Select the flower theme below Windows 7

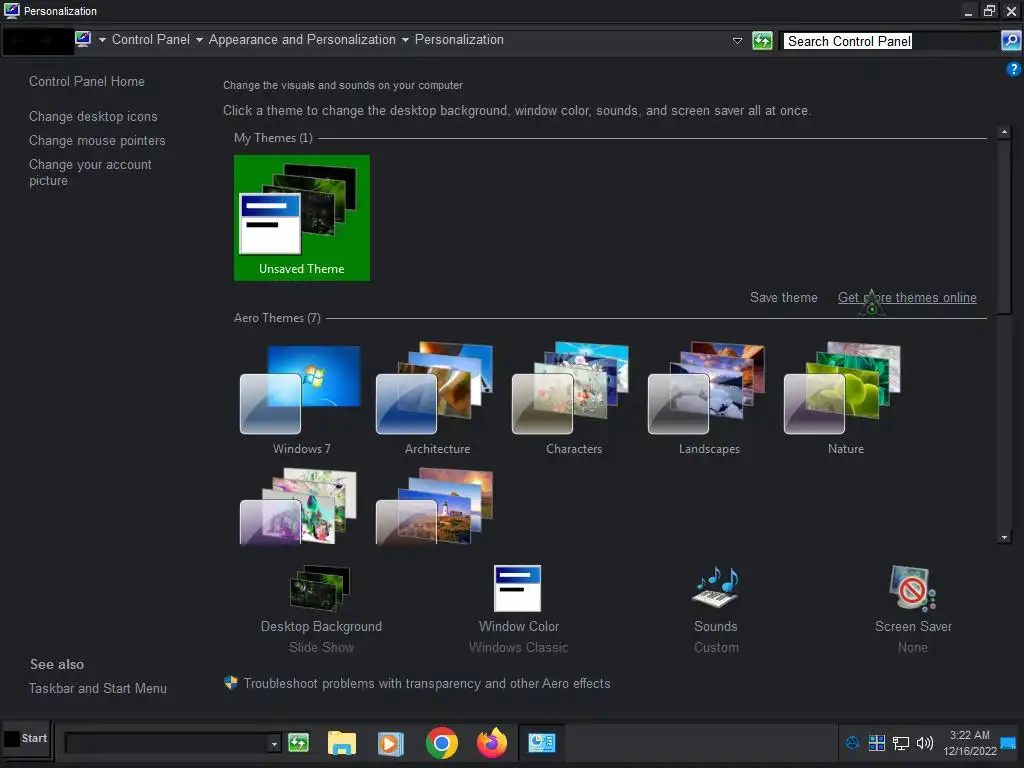pyautogui.click(x=299, y=506)
